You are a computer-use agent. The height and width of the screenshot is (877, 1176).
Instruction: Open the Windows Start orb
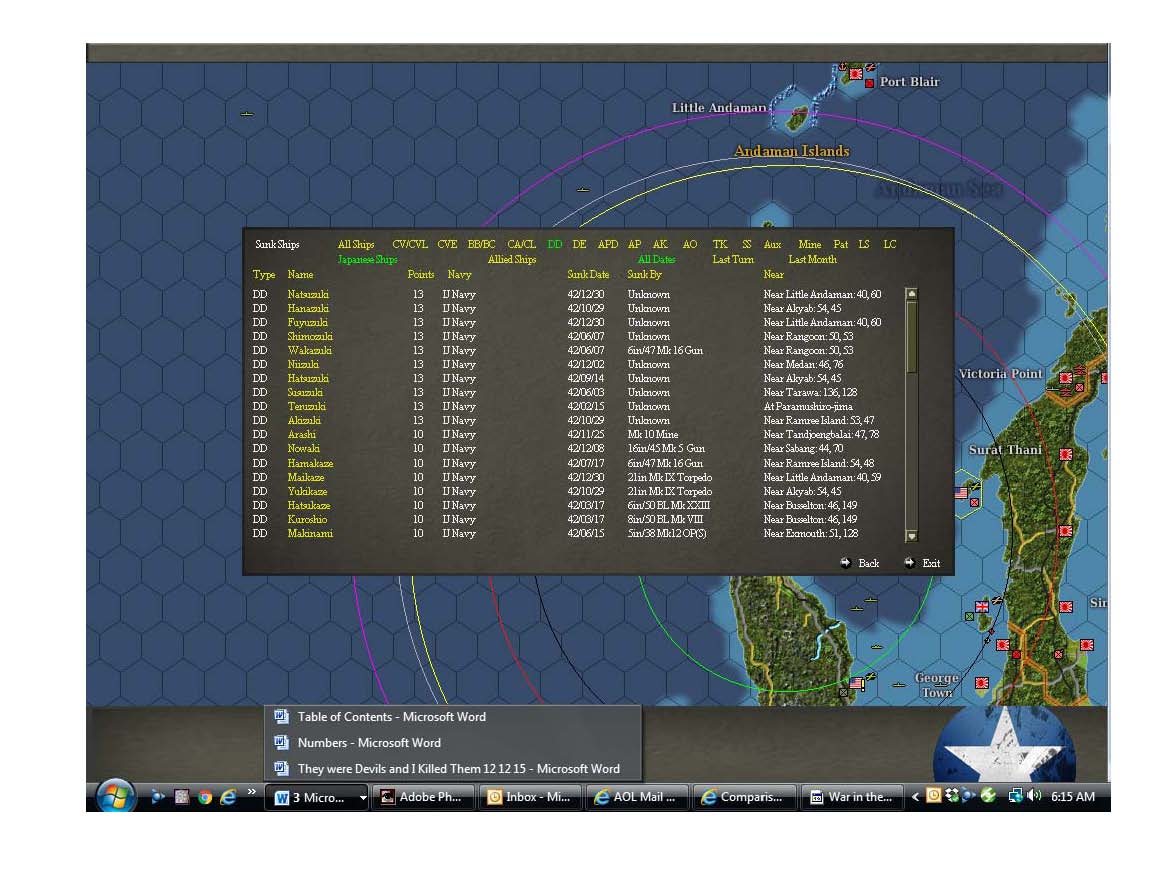coord(116,796)
